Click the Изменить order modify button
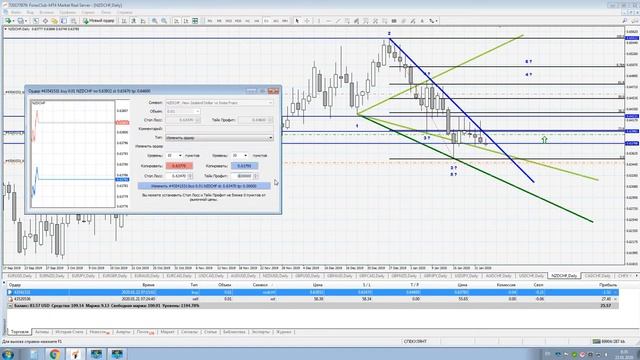Screen dimensions: 640x360 click(x=204, y=186)
